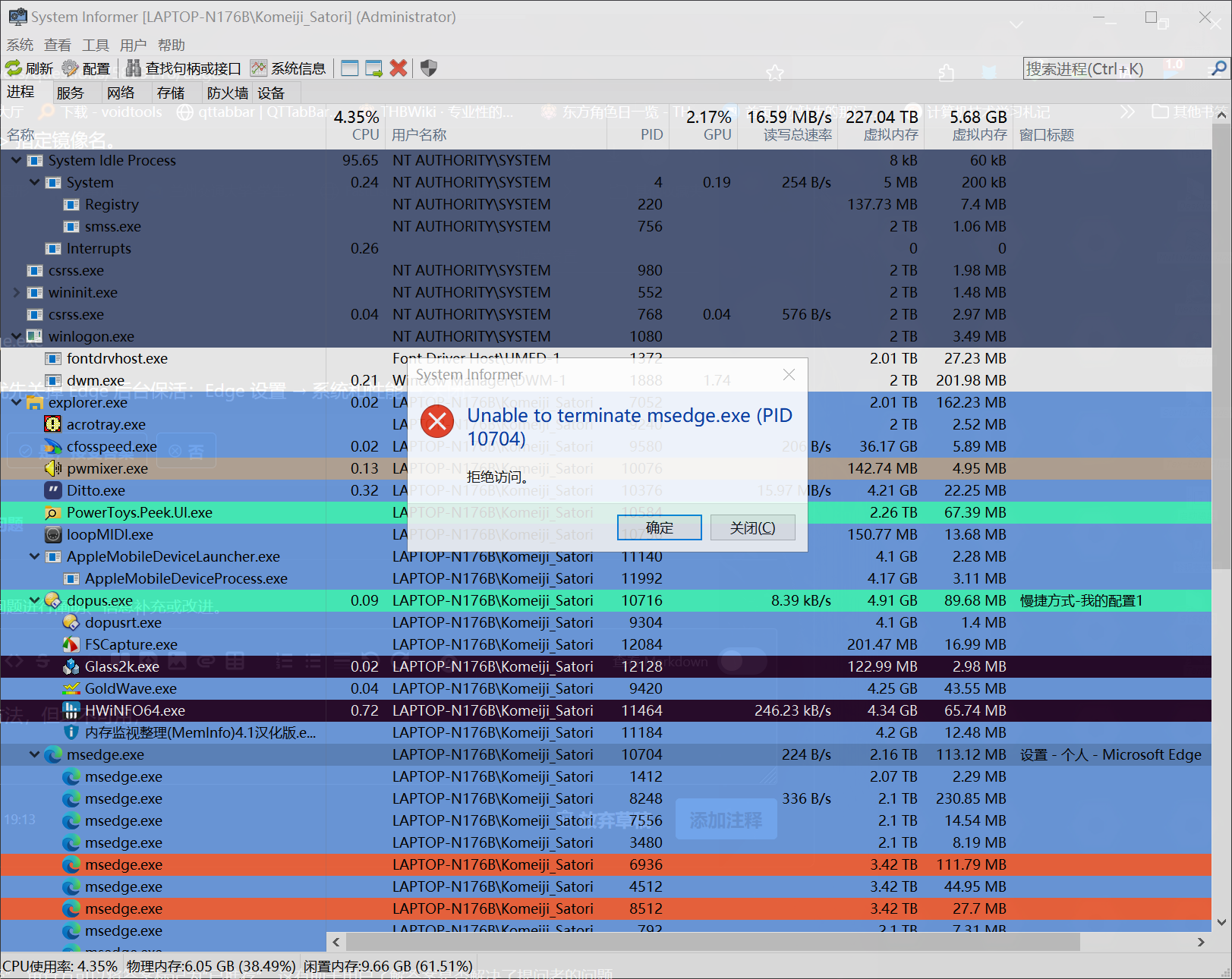This screenshot has width=1232, height=979.
Task: Open the 配置 options gear icon
Action: click(x=70, y=68)
